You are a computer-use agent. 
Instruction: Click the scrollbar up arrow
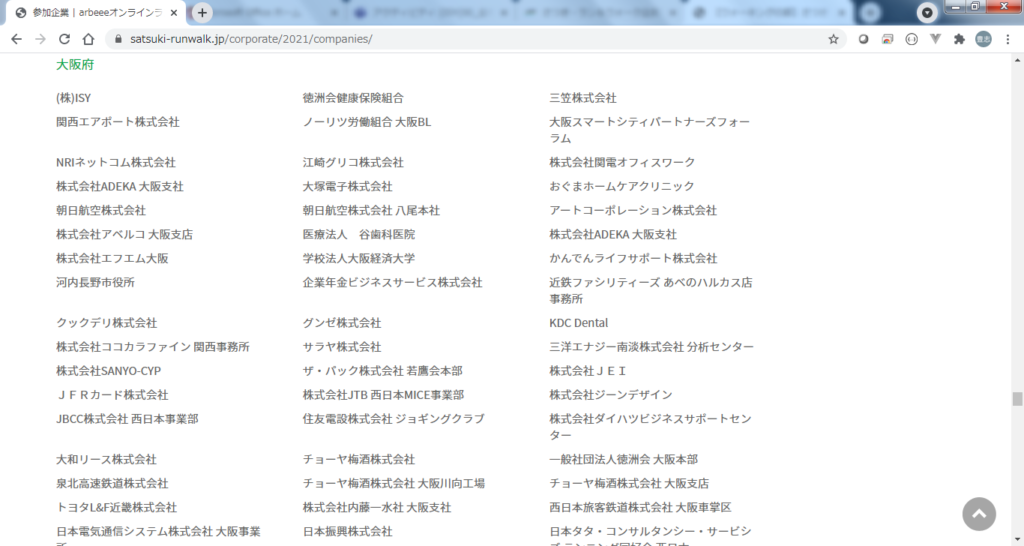(1017, 60)
